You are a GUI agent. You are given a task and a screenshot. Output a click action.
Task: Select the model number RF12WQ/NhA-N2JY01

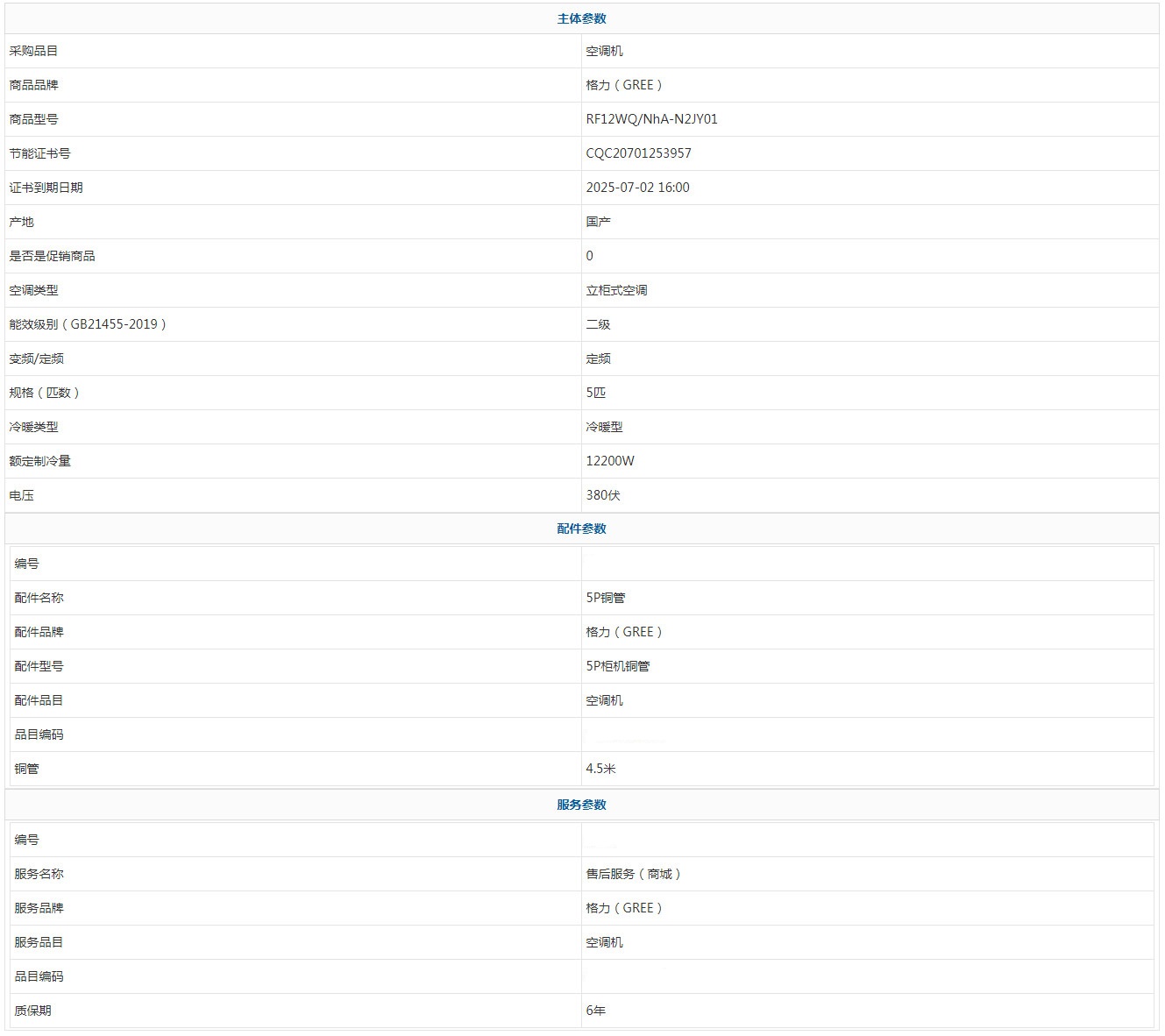651,119
